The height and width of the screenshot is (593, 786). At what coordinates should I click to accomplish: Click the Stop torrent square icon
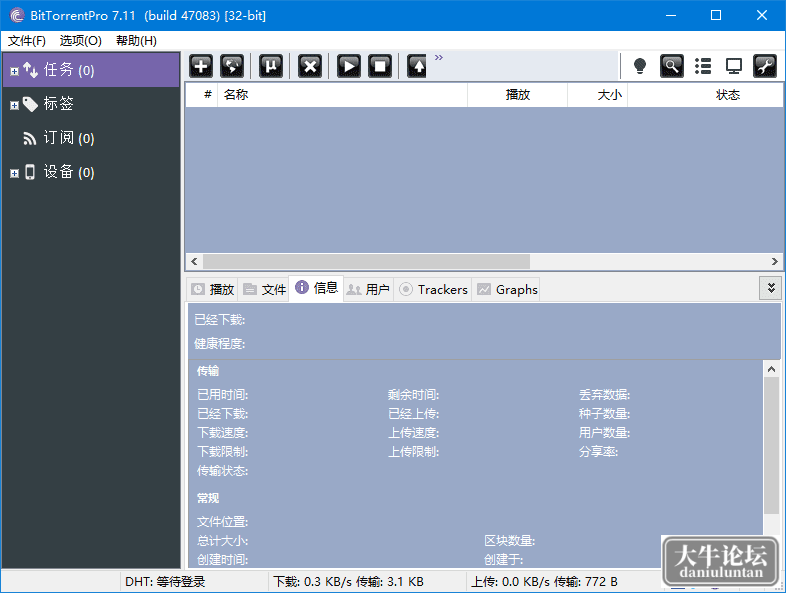click(380, 66)
